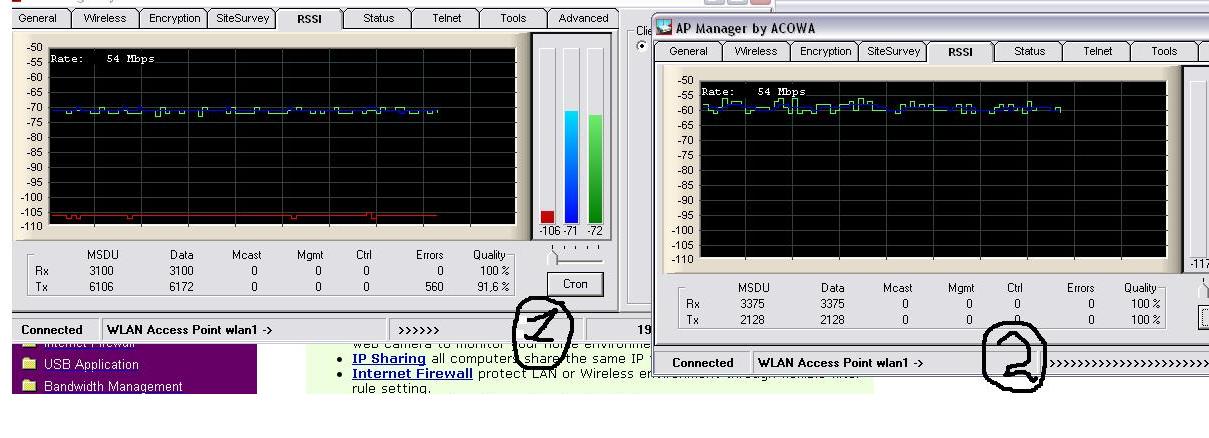
Task: Open the USB Application menu entry
Action: (91, 364)
